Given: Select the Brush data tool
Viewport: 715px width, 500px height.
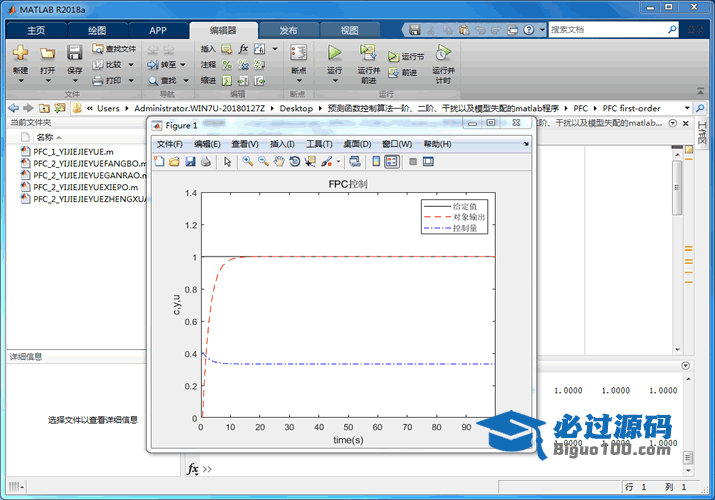Looking at the screenshot, I should coord(326,162).
